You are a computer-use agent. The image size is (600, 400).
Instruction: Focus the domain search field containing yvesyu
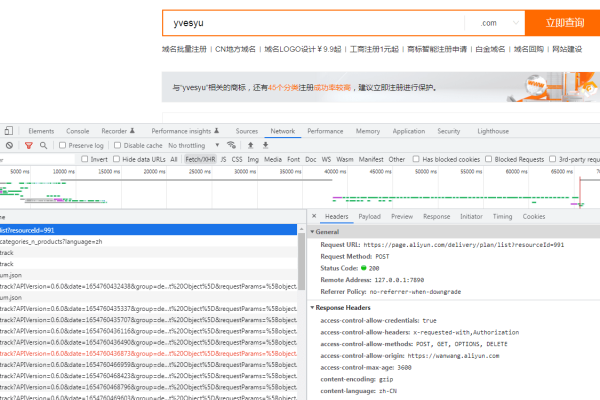313,23
